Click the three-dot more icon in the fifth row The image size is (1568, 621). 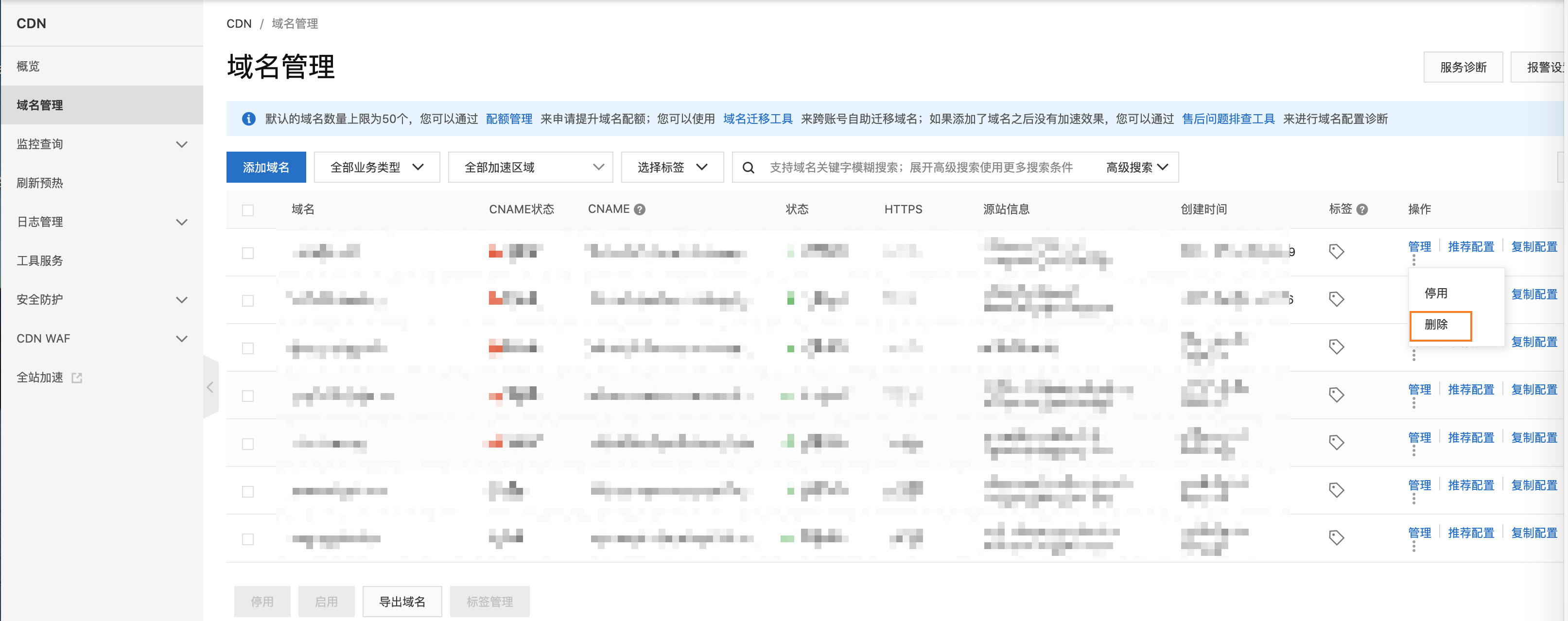tap(1413, 451)
